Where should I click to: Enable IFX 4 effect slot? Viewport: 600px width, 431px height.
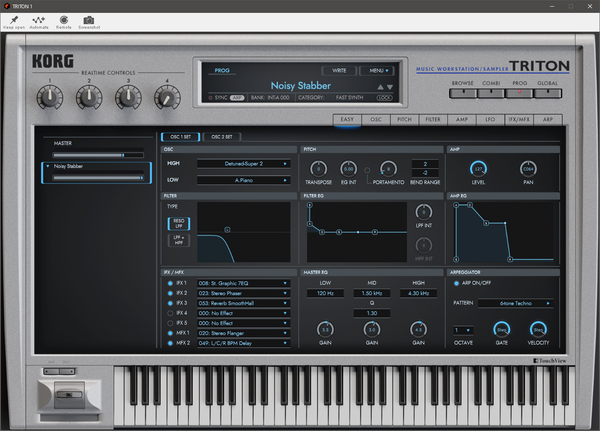pyautogui.click(x=170, y=313)
